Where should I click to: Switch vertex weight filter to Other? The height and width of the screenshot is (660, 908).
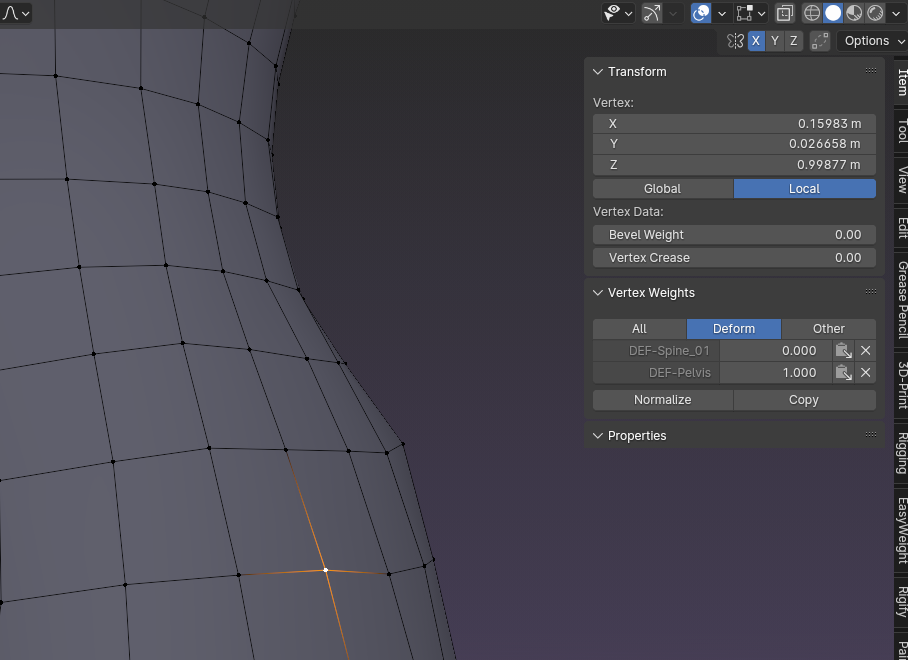[x=829, y=328]
